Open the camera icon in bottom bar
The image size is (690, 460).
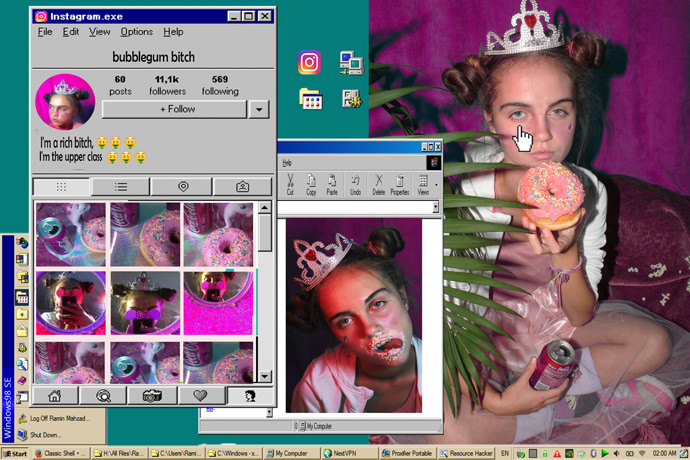(x=152, y=395)
